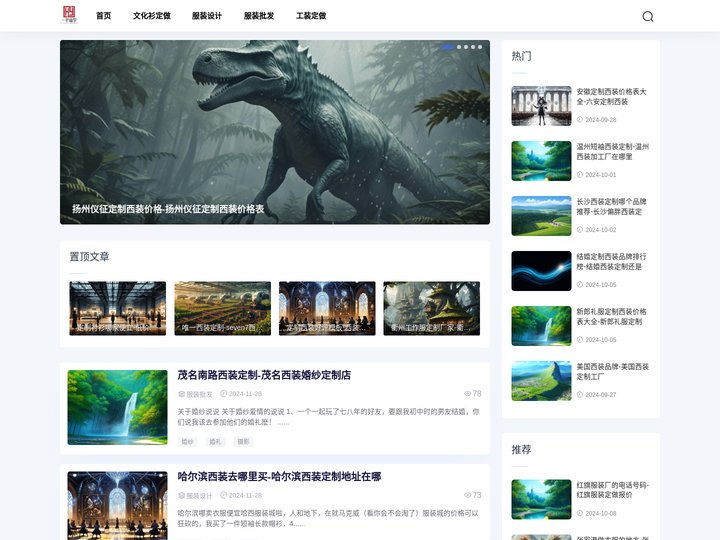720x540 pixels.
Task: Open banner title 扬州仪征定制西装价格
Action: point(168,209)
